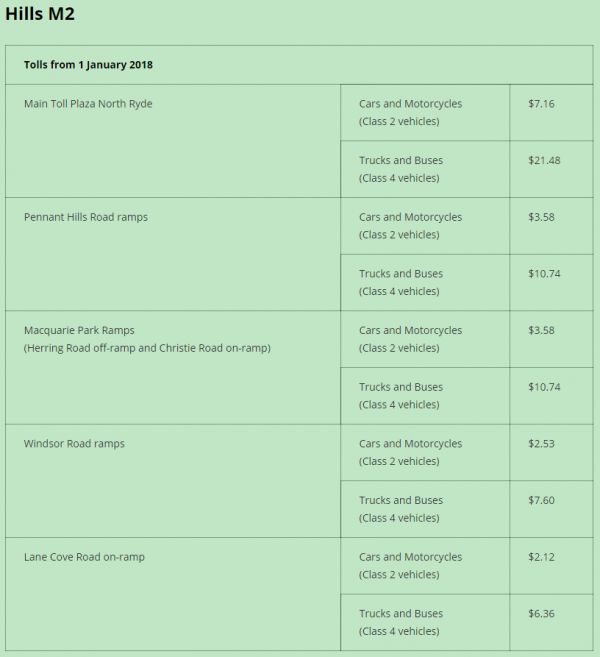Screen dimensions: 600x657
Task: Select Macquarie Park Ramps row label
Action: pyautogui.click(x=79, y=330)
